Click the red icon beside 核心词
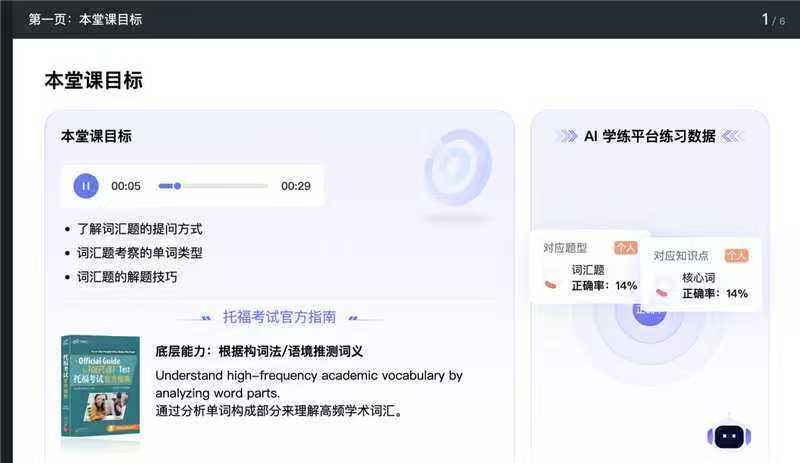 click(661, 292)
